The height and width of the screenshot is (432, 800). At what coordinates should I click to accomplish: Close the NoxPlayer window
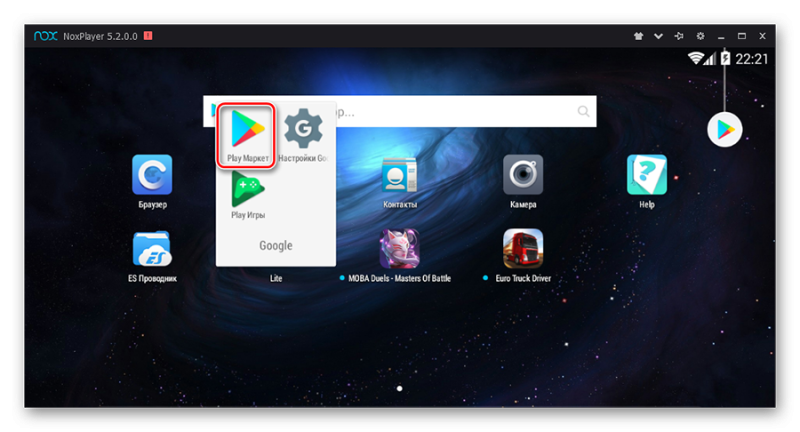[762, 36]
